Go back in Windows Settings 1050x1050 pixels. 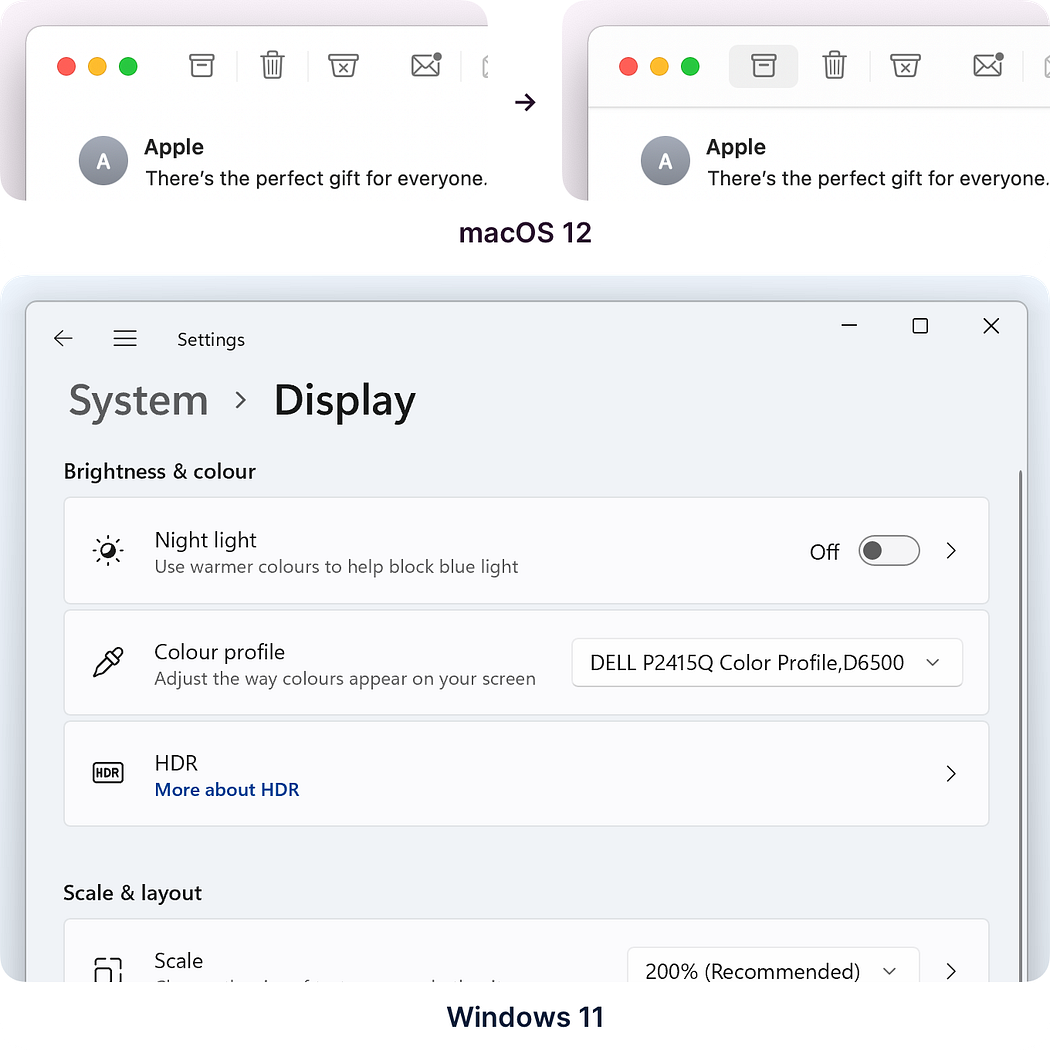pos(63,338)
